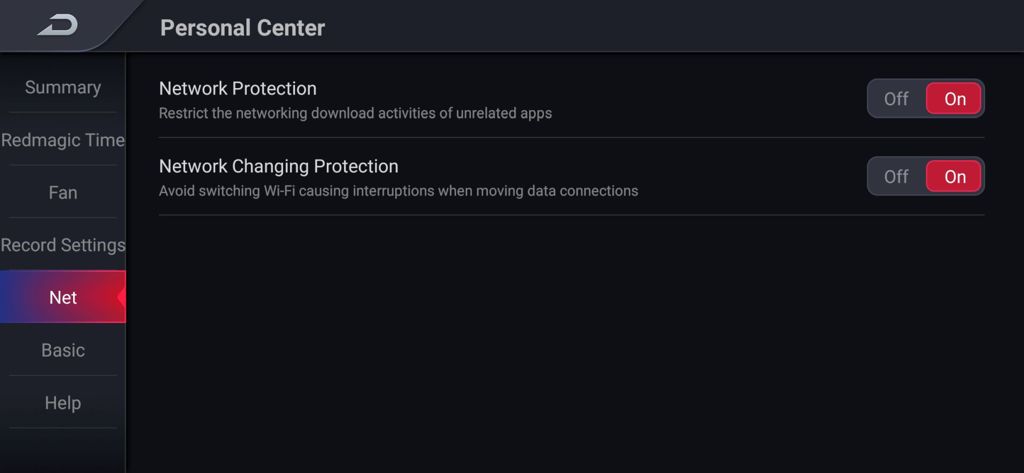This screenshot has width=1024, height=473.
Task: Select On for Network Protection
Action: [954, 99]
